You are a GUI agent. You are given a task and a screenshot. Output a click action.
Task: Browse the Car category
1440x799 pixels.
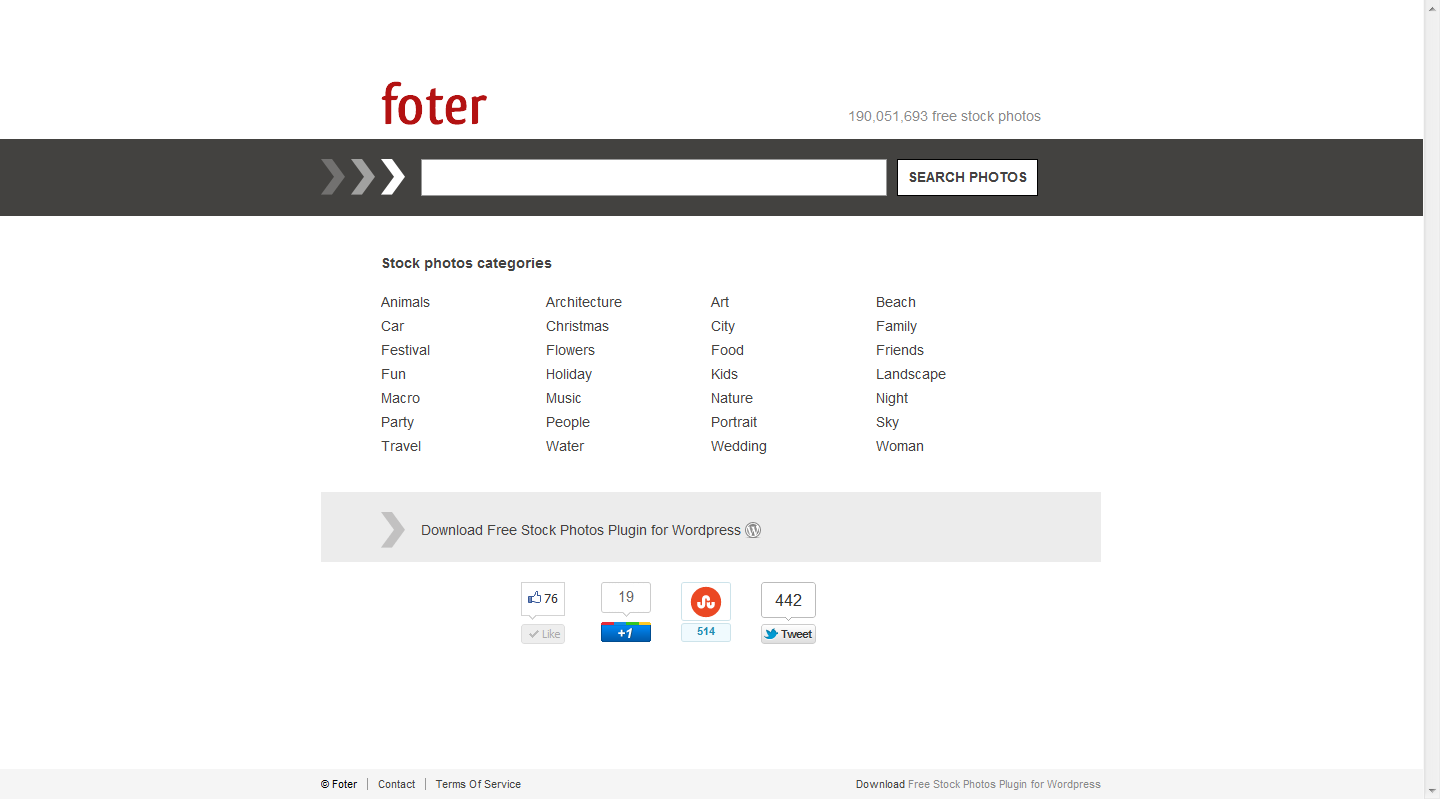392,326
